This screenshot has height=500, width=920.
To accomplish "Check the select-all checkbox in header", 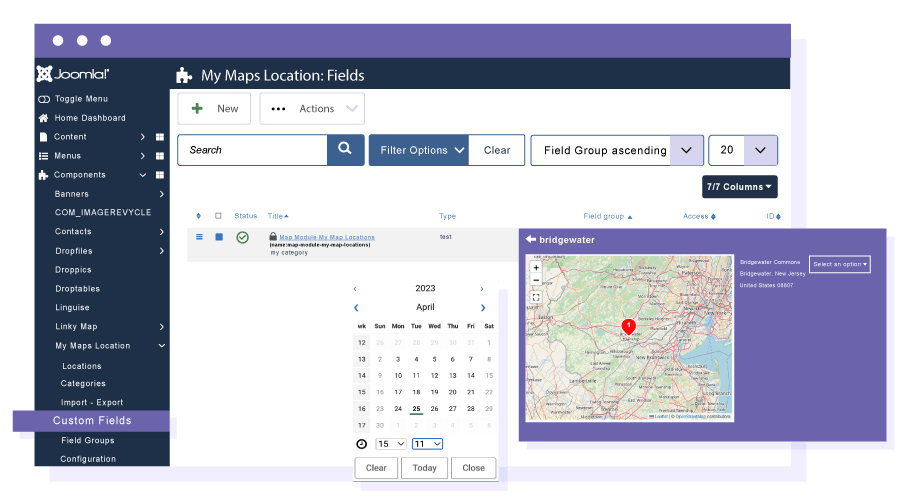I will pyautogui.click(x=219, y=216).
